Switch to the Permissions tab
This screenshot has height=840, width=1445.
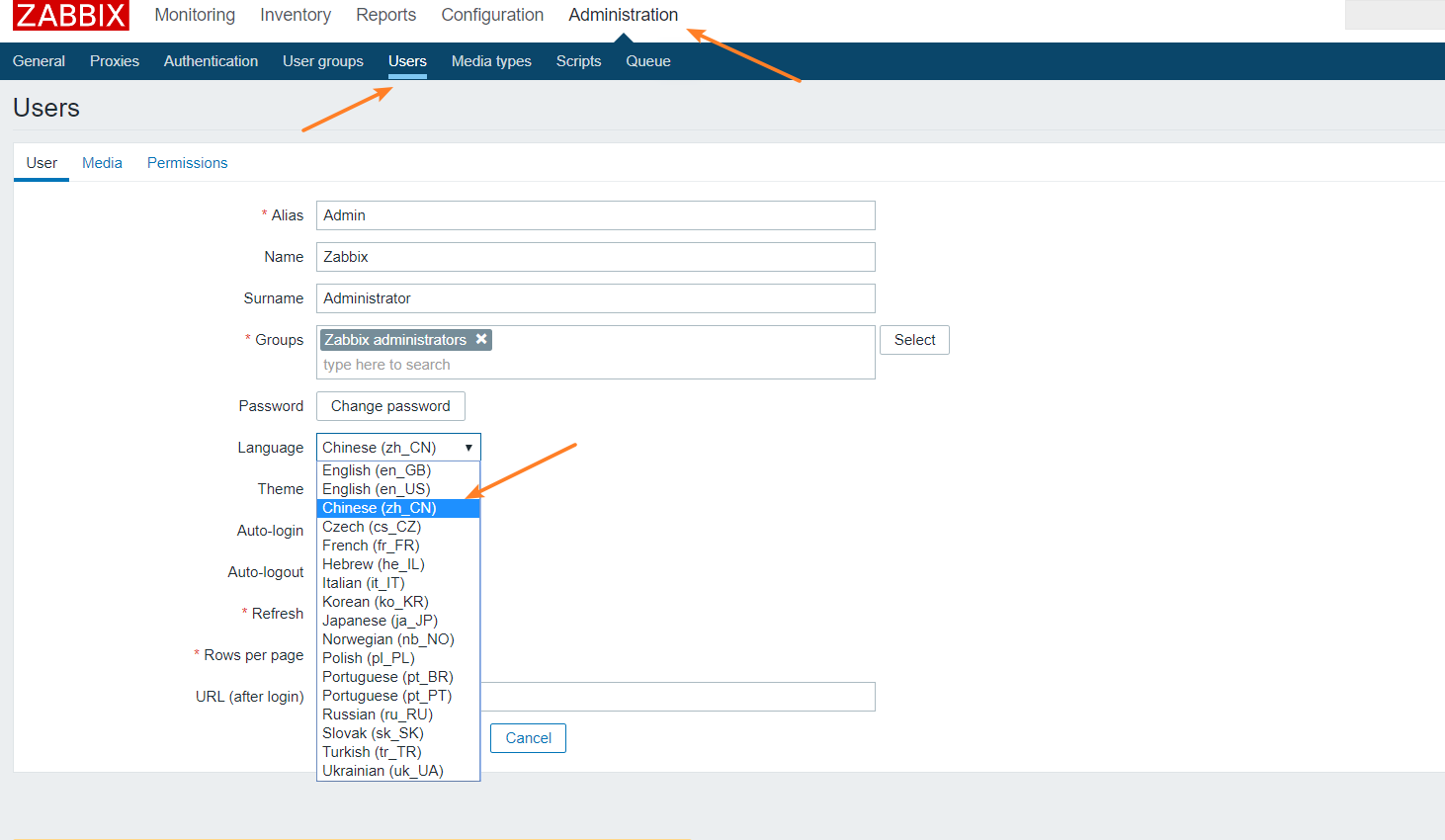[187, 162]
